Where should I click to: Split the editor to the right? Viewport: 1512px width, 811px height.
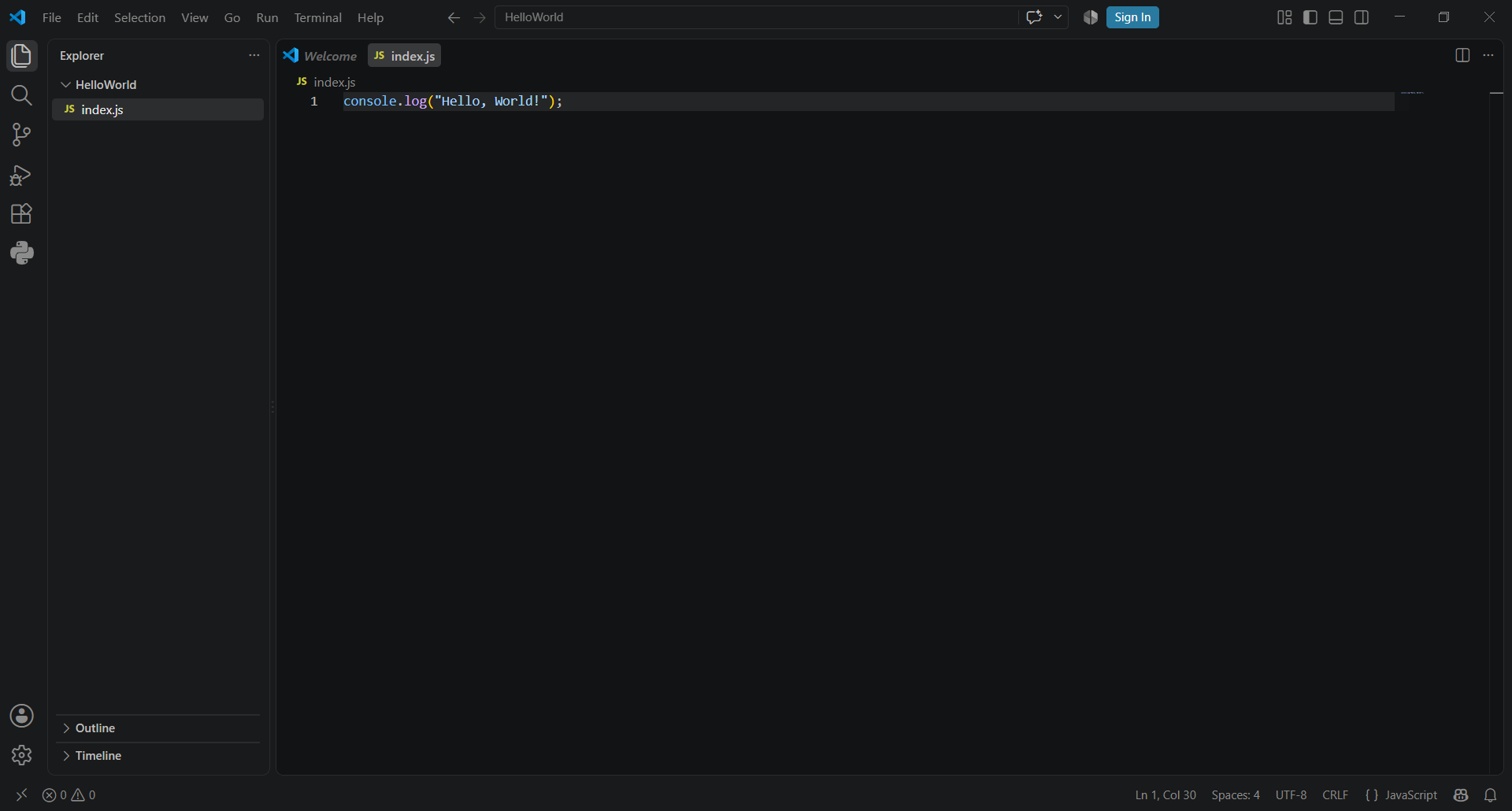1462,55
